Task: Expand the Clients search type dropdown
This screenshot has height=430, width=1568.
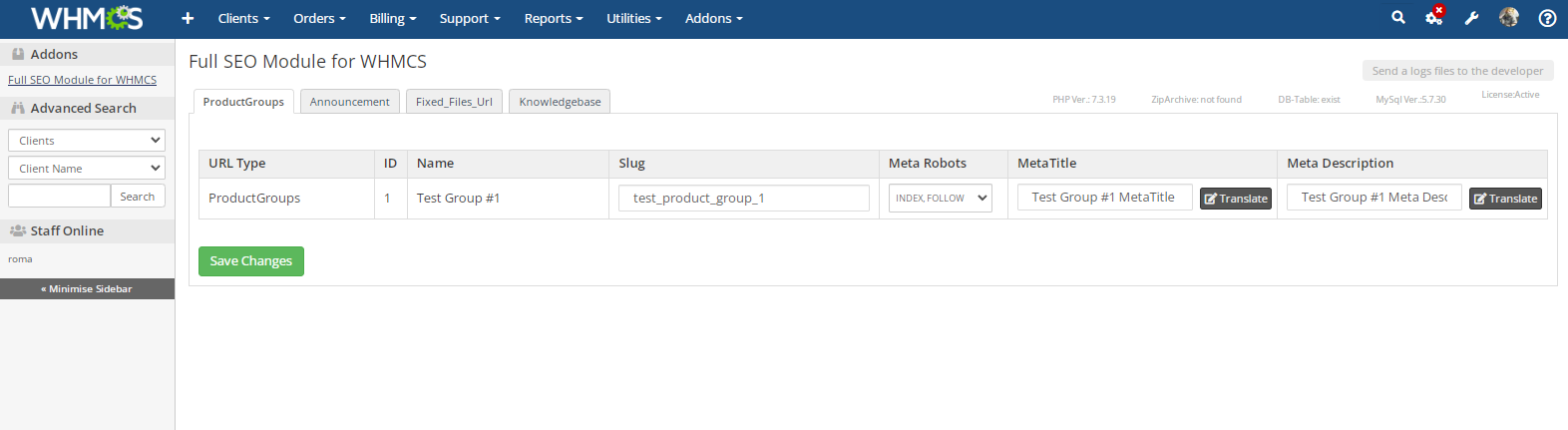Action: (87, 141)
